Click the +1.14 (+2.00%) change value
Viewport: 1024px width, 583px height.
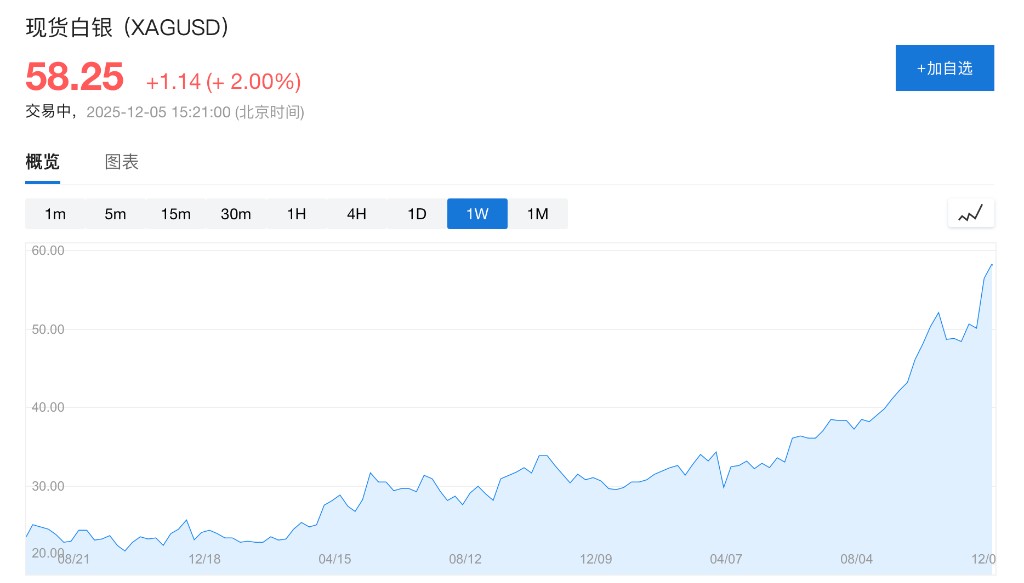(x=223, y=81)
